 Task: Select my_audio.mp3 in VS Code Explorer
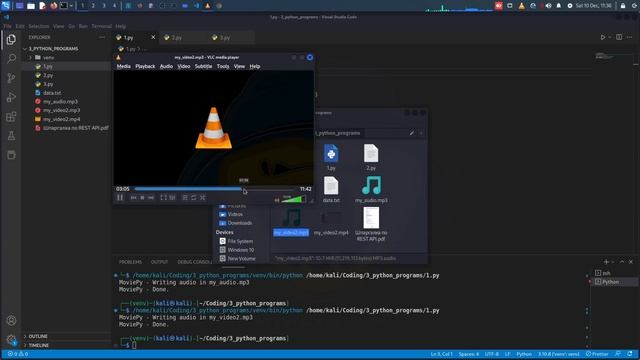click(x=65, y=102)
